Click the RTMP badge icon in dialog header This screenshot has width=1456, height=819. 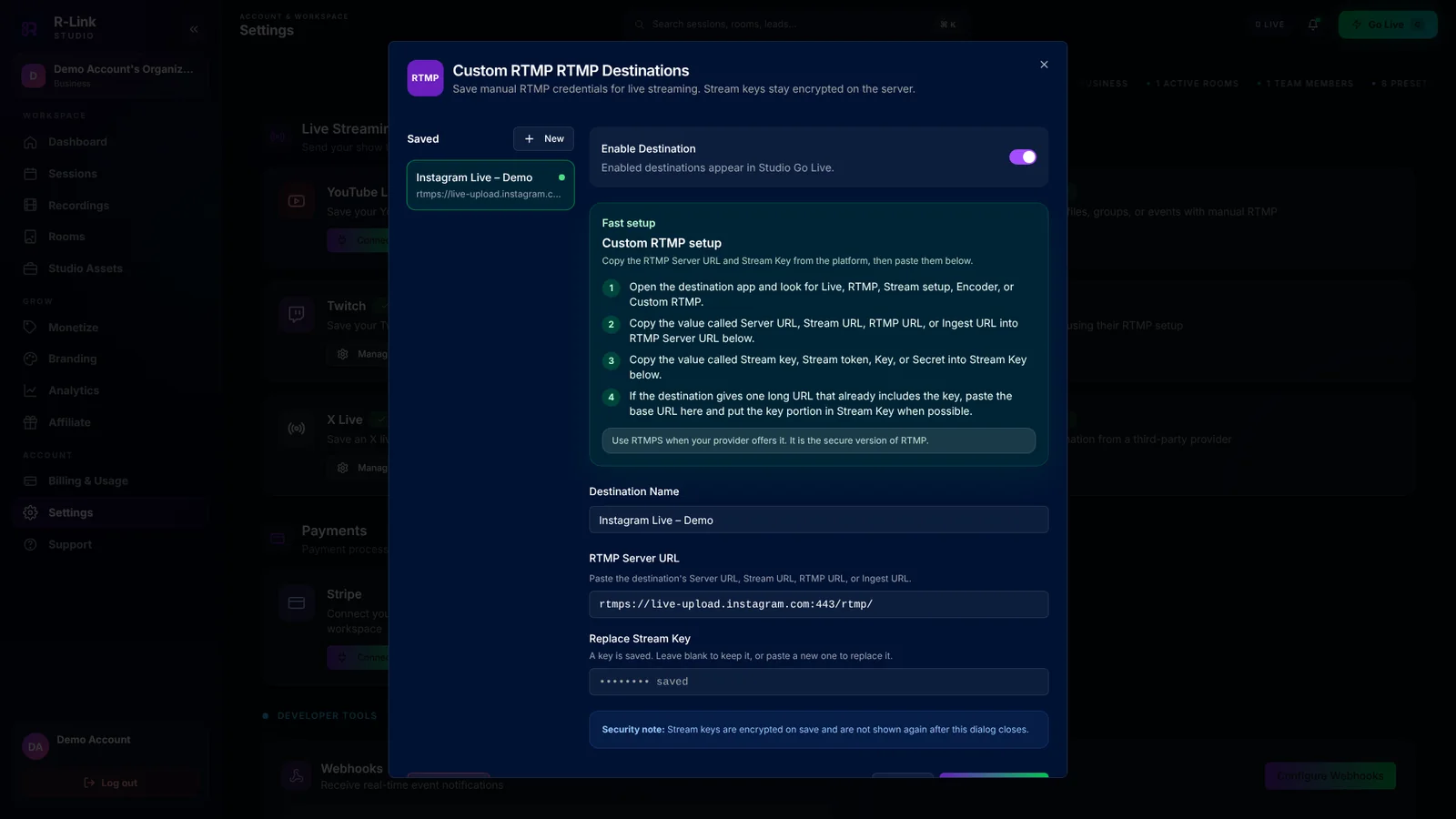pyautogui.click(x=425, y=78)
